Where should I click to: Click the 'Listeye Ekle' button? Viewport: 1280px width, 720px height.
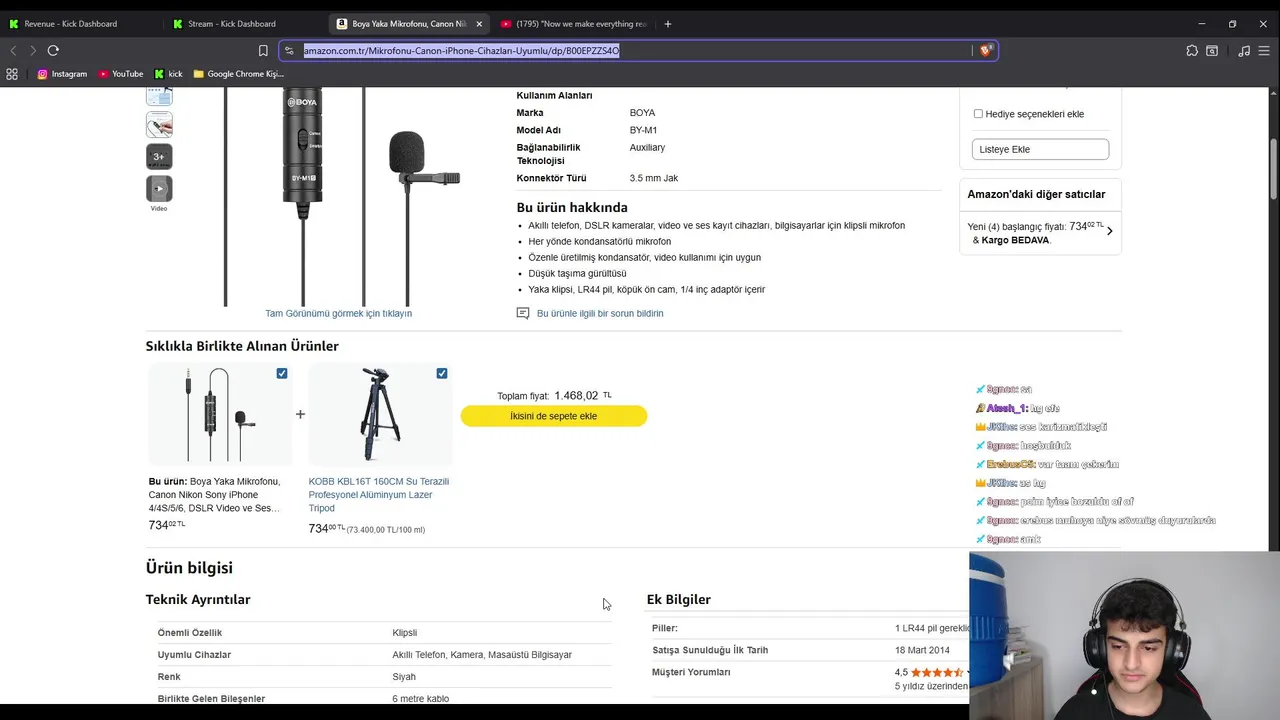pos(1040,149)
